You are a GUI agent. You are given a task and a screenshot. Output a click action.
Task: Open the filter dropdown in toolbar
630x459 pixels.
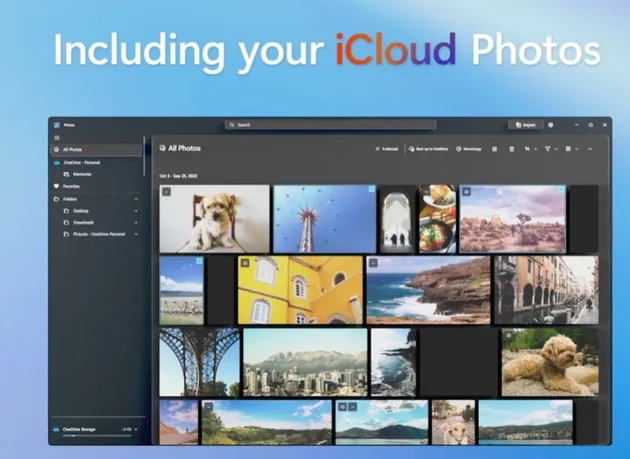550,149
